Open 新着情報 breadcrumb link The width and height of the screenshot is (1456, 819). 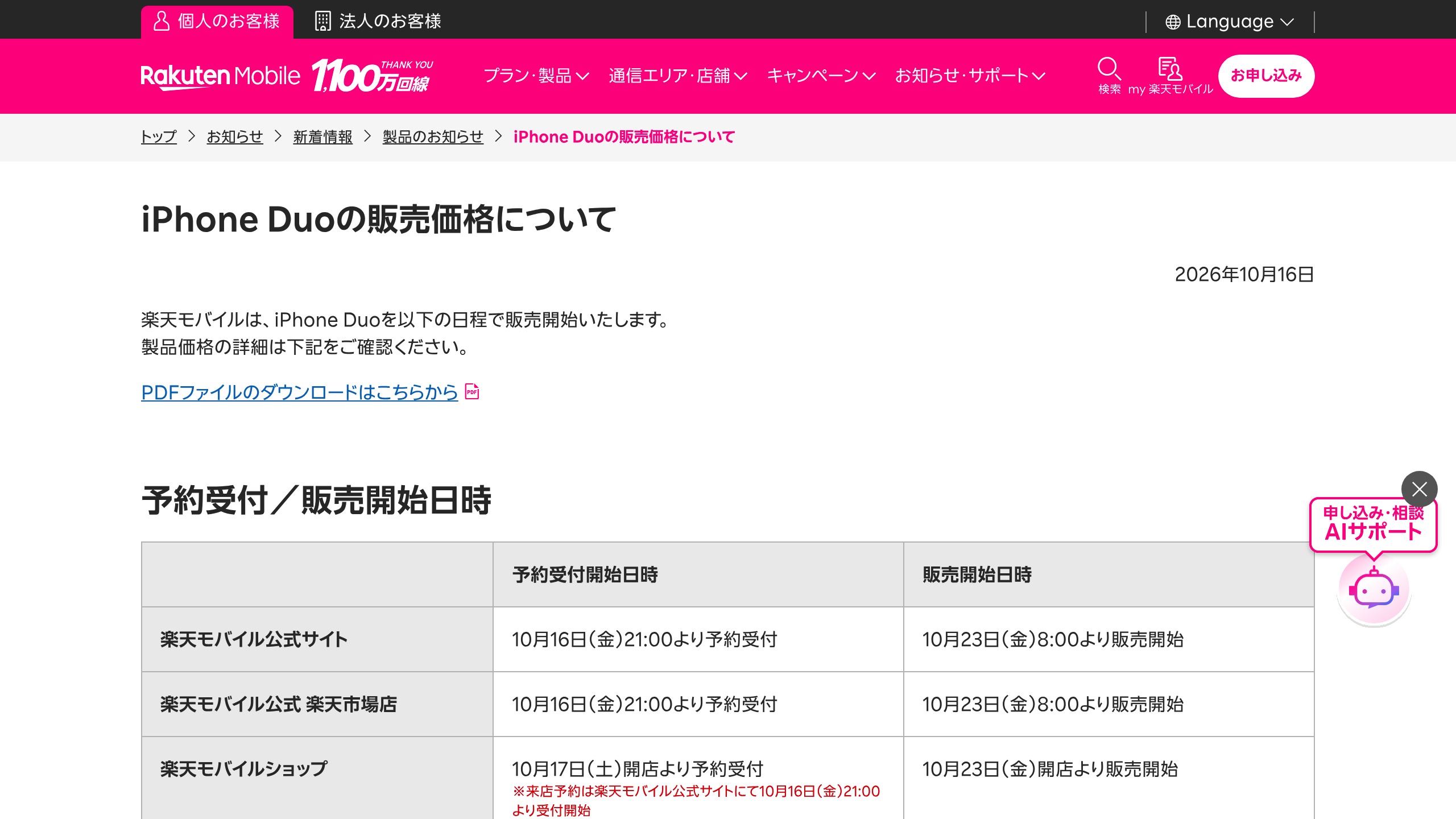(322, 137)
